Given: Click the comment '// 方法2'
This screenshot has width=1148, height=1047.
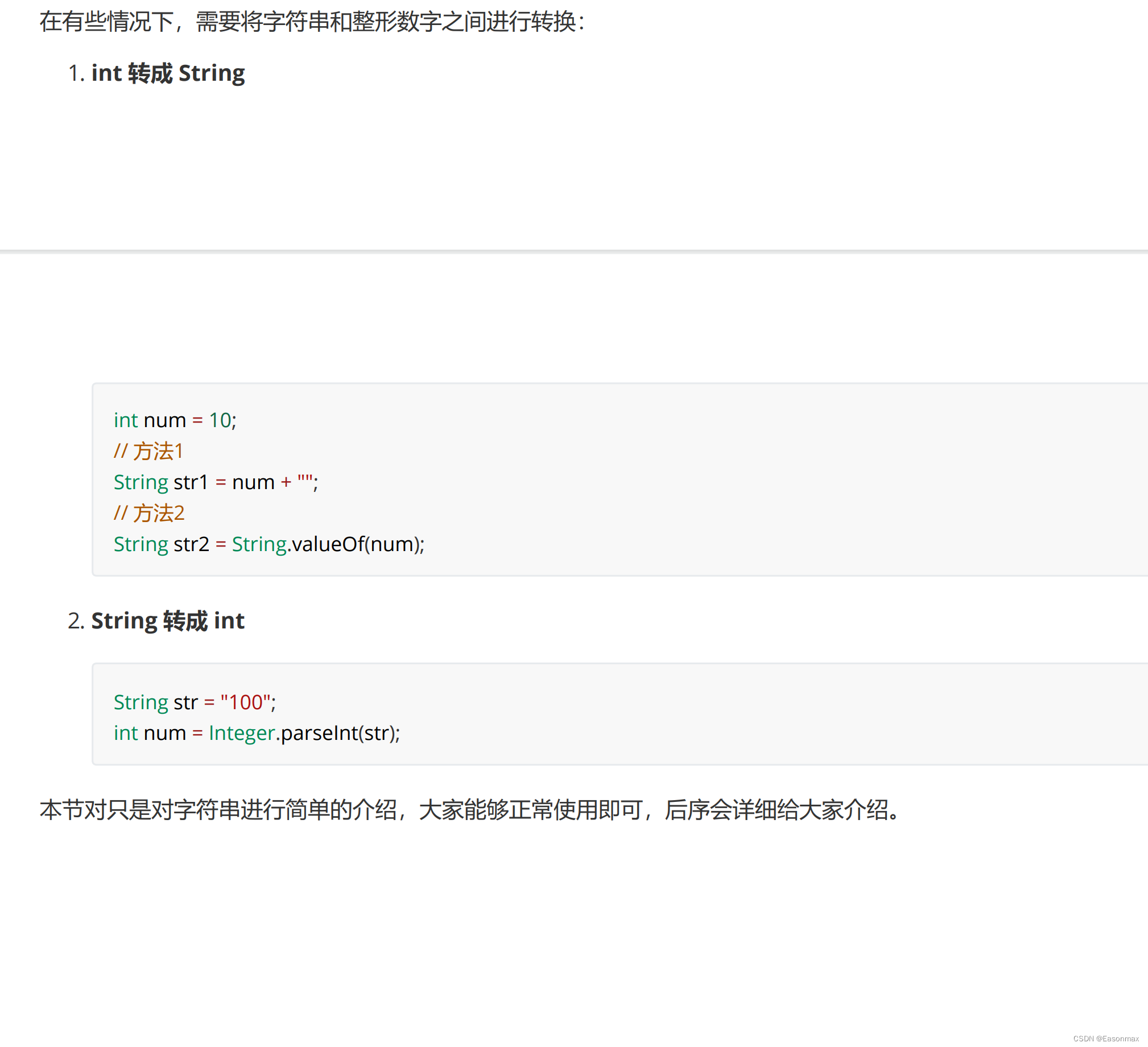Looking at the screenshot, I should (x=149, y=513).
